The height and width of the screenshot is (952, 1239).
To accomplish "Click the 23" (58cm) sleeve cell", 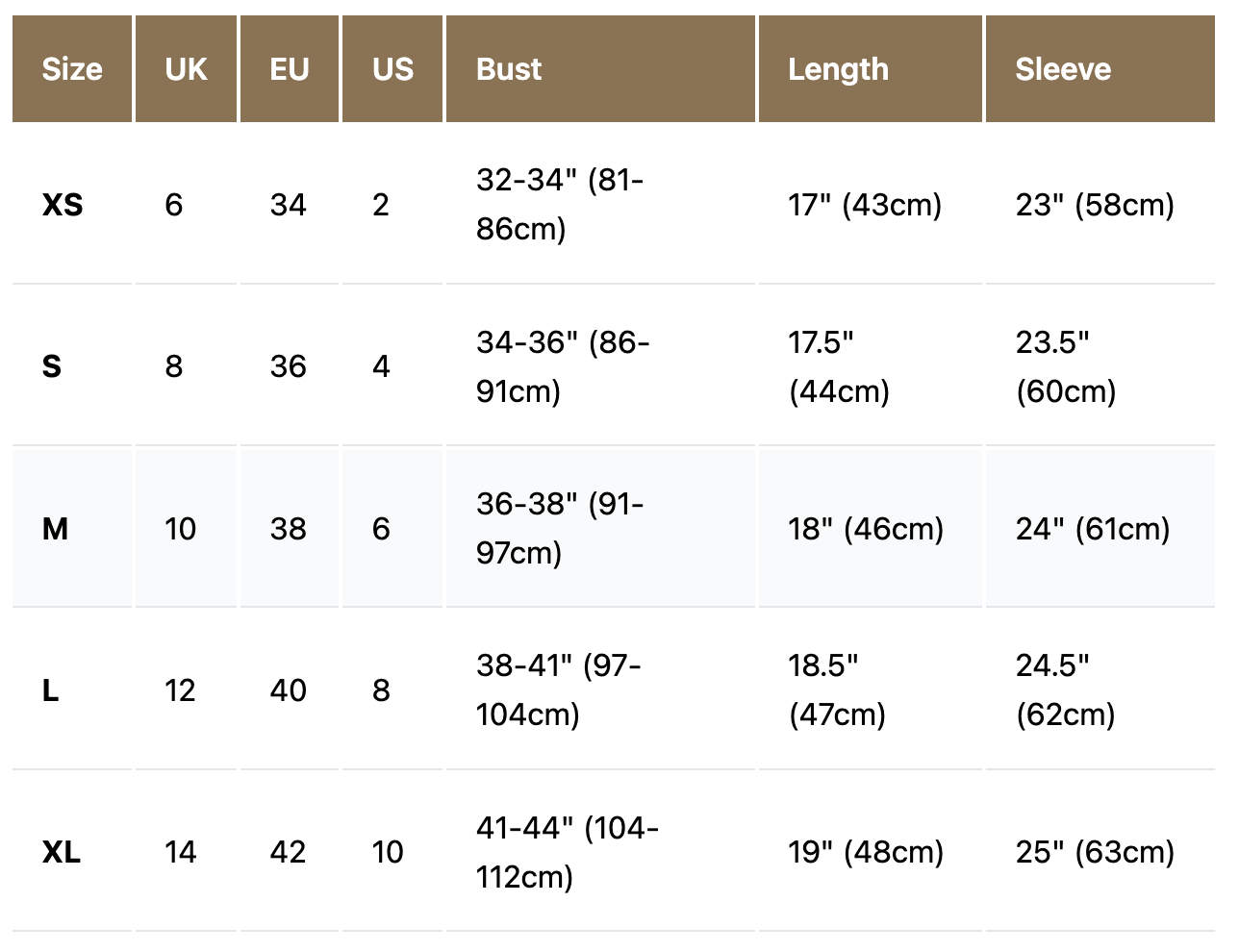I will coord(1095,205).
